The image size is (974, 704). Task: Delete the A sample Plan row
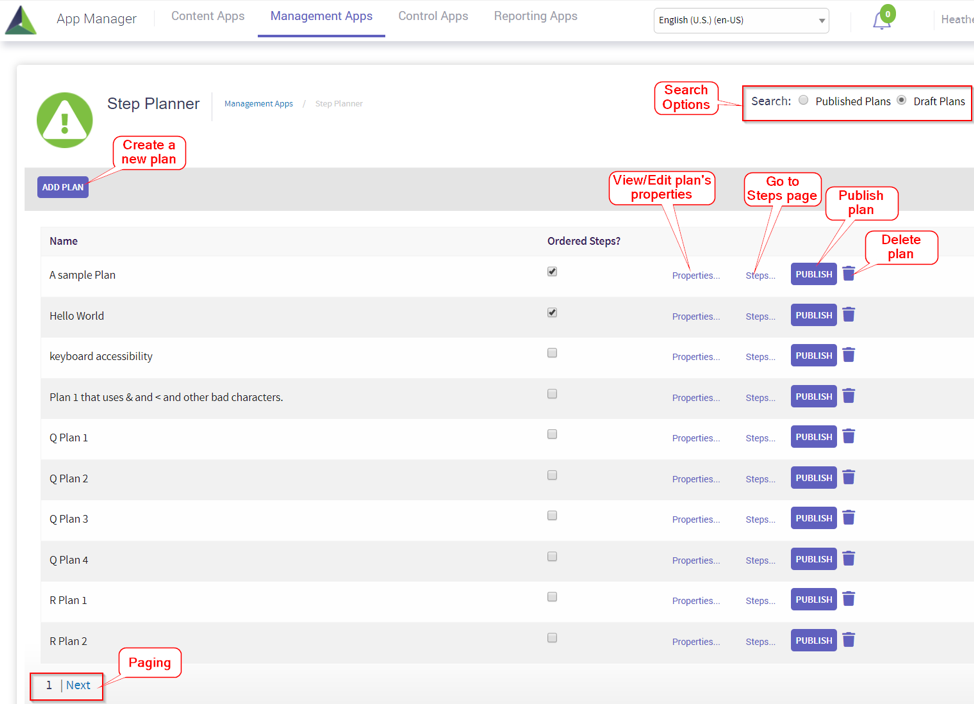(x=848, y=274)
